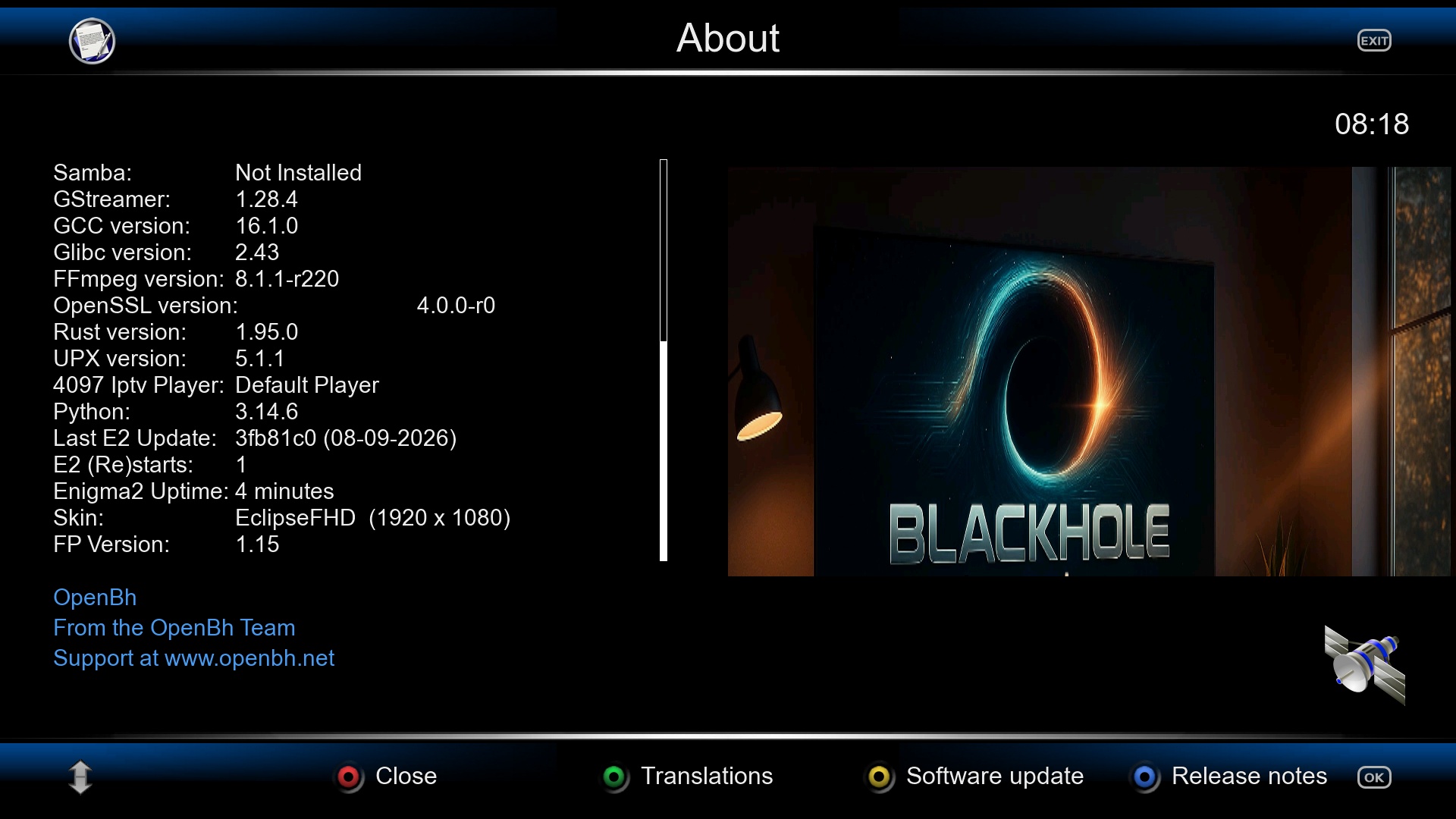Click the OpenBh text
This screenshot has width=1456, height=819.
pos(95,598)
